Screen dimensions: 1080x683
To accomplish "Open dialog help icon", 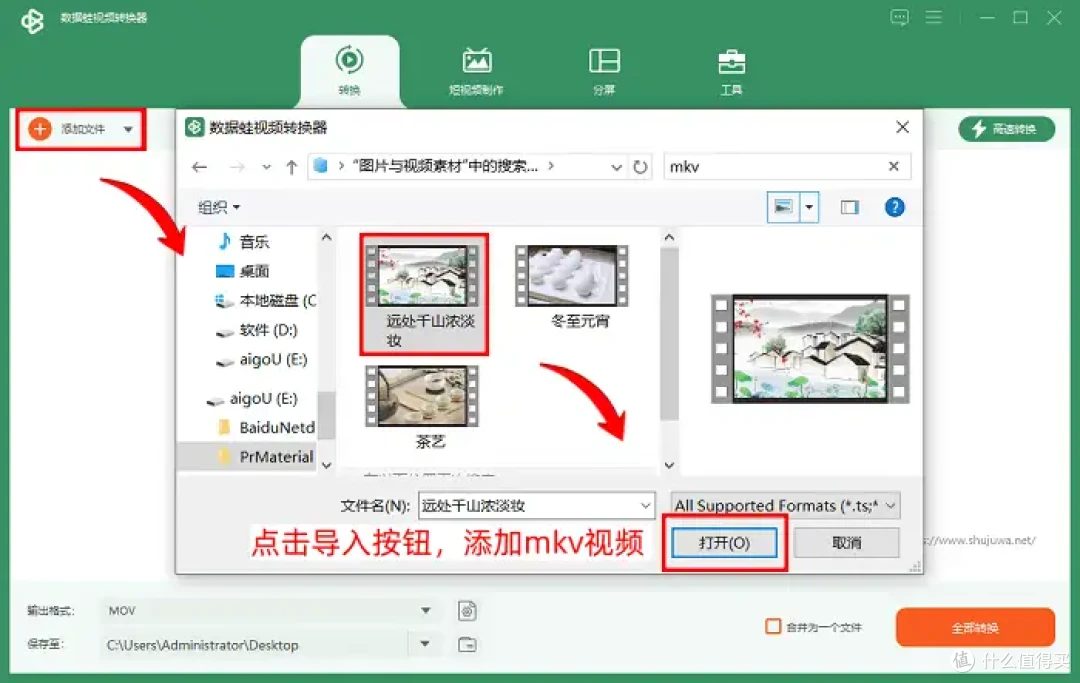I will tap(894, 207).
